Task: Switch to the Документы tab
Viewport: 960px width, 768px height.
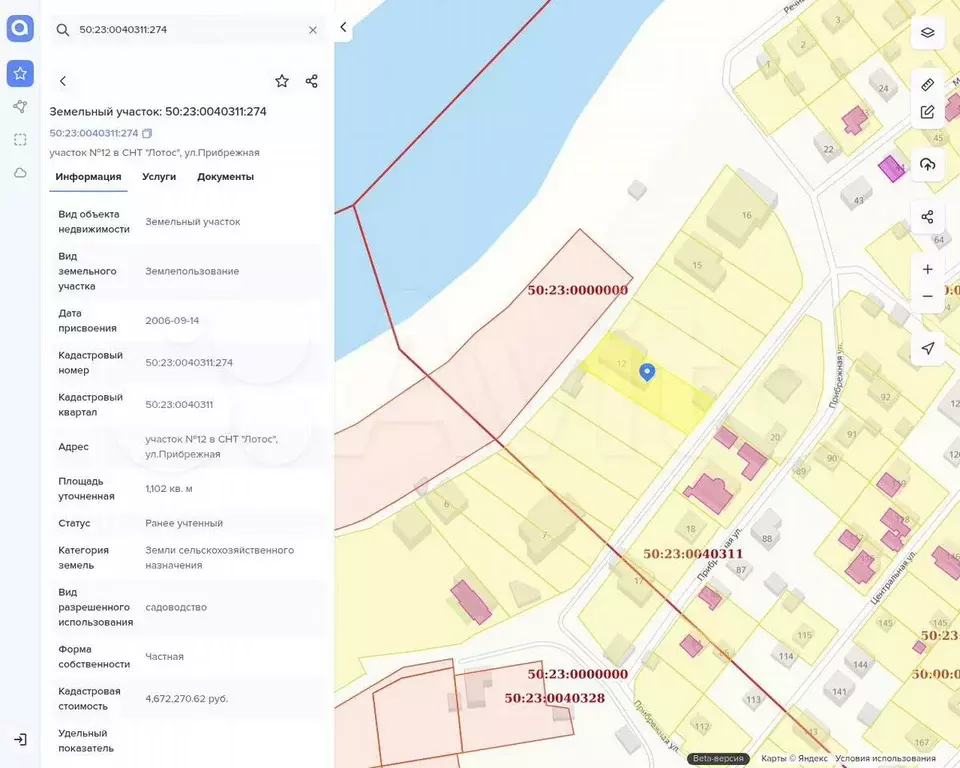Action: pyautogui.click(x=225, y=176)
